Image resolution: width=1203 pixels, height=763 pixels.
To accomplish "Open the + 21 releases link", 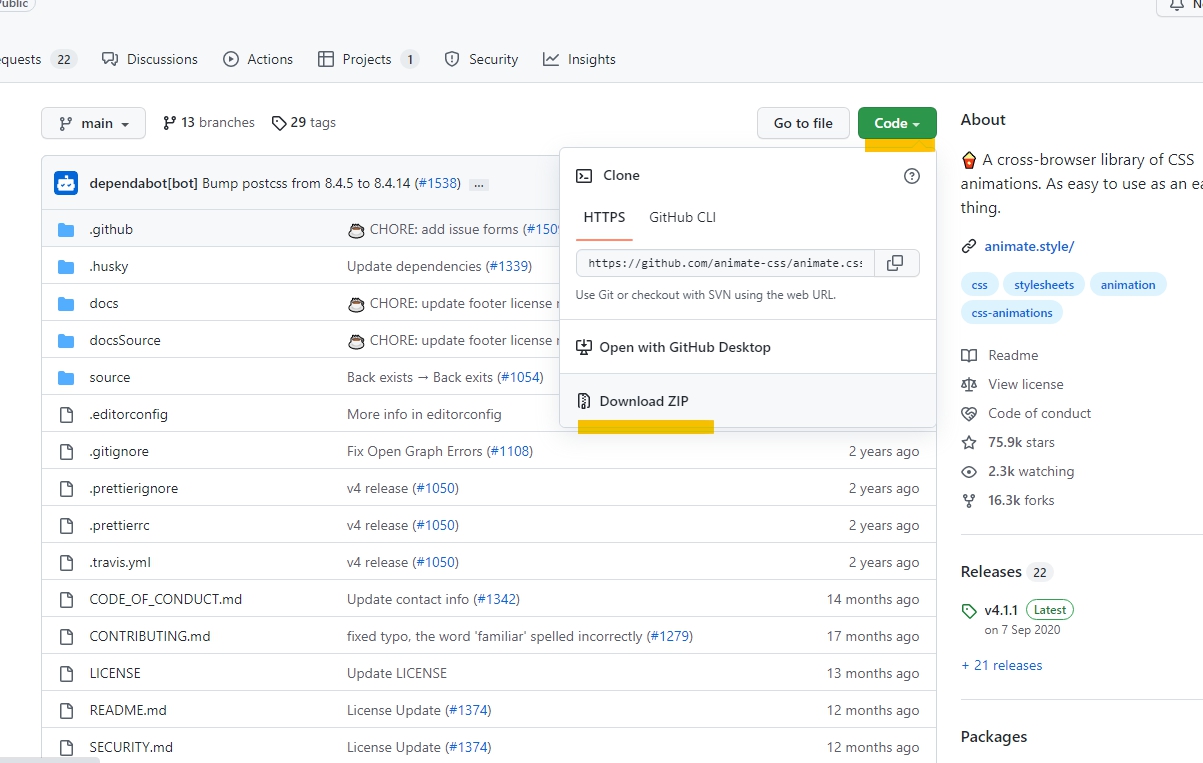I will [x=1001, y=665].
